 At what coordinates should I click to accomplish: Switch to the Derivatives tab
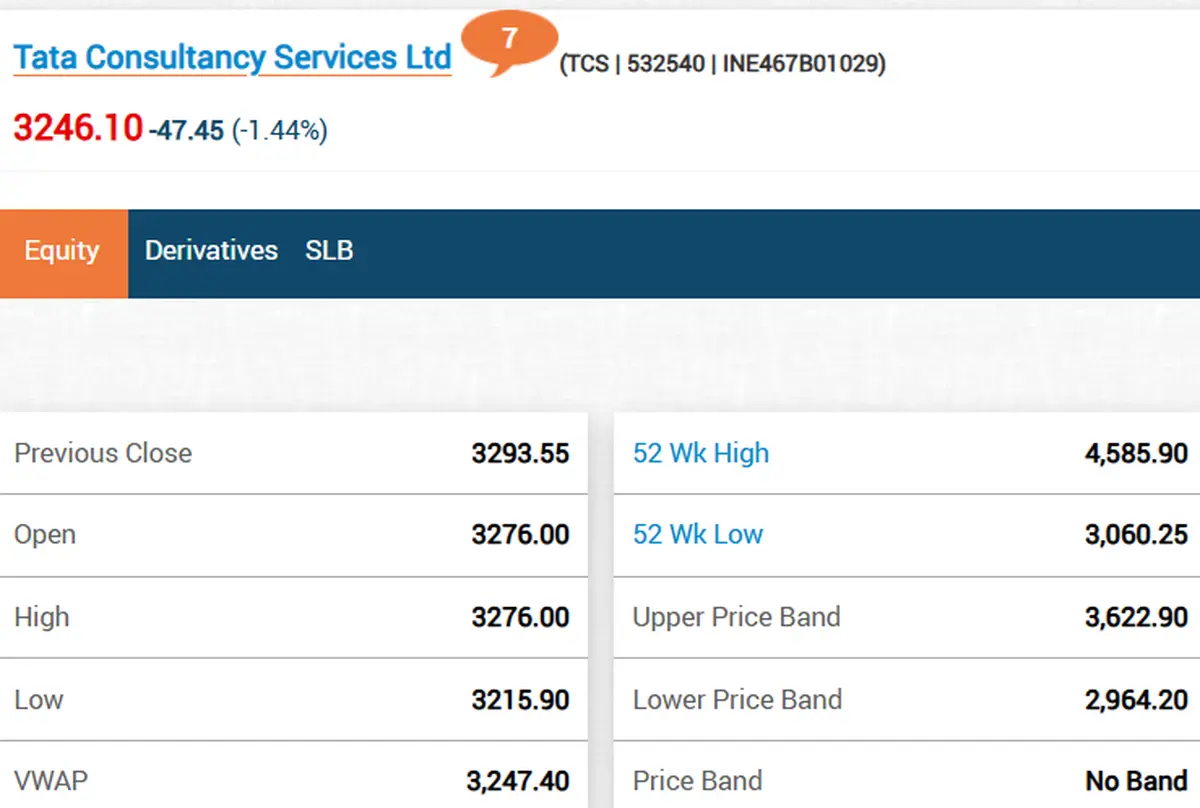211,251
